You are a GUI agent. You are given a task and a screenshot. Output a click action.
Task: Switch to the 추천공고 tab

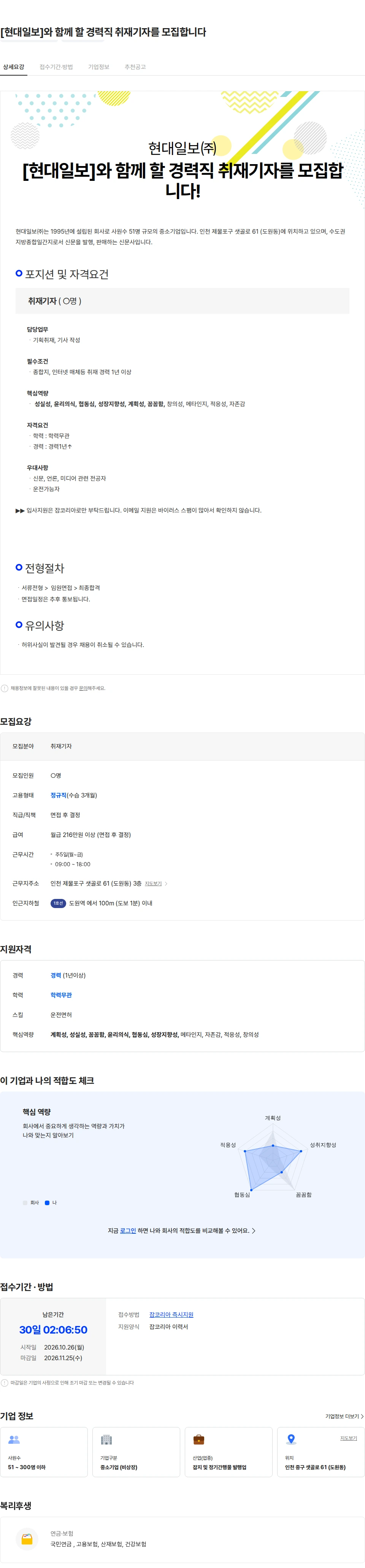(x=135, y=67)
